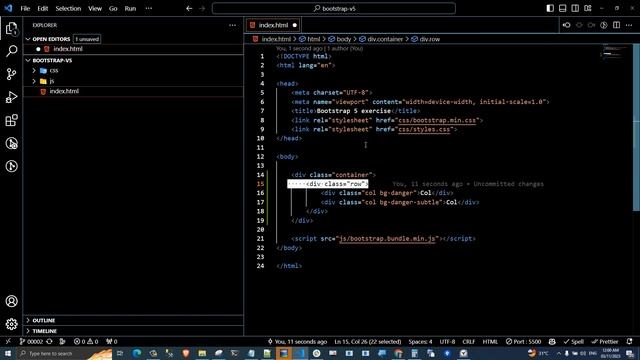Screen dimensions: 640x360
Task: Open the Search view in activity bar
Action: coord(11,51)
